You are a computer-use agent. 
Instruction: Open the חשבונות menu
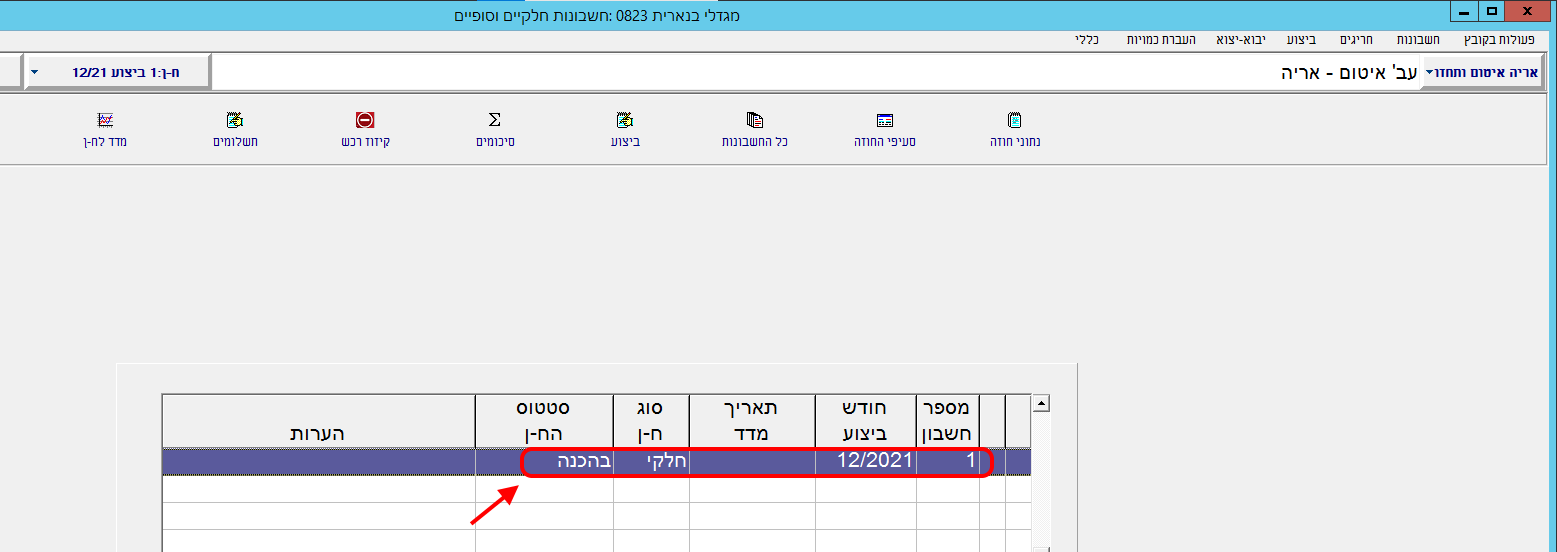(x=1419, y=40)
